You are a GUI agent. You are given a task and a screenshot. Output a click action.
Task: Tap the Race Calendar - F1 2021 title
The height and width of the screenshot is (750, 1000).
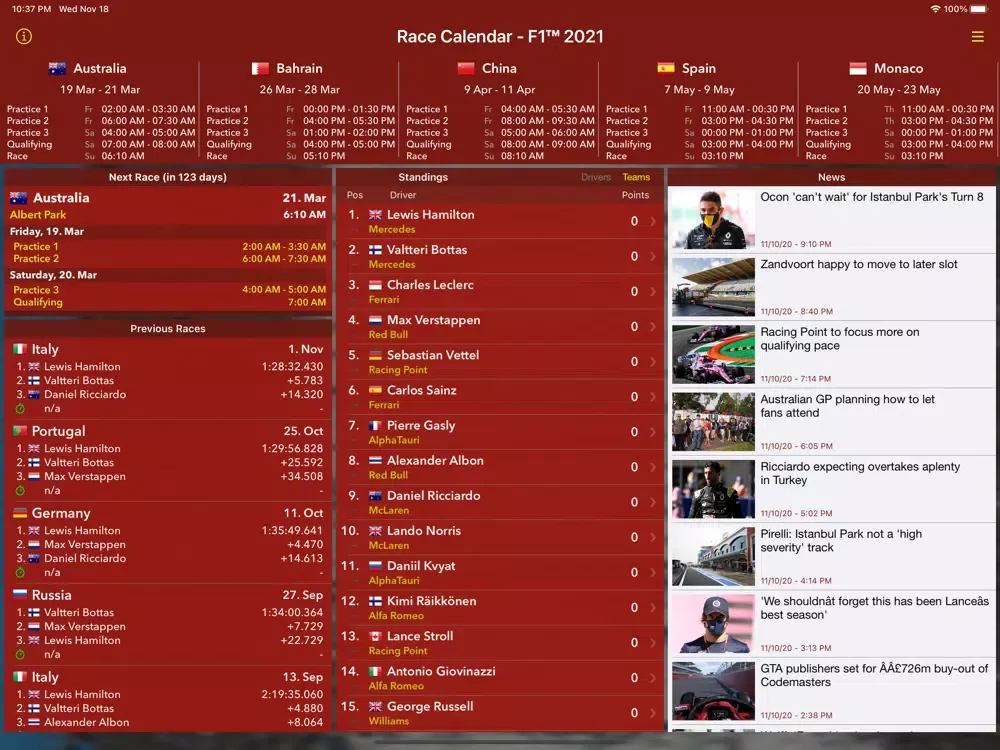[500, 36]
